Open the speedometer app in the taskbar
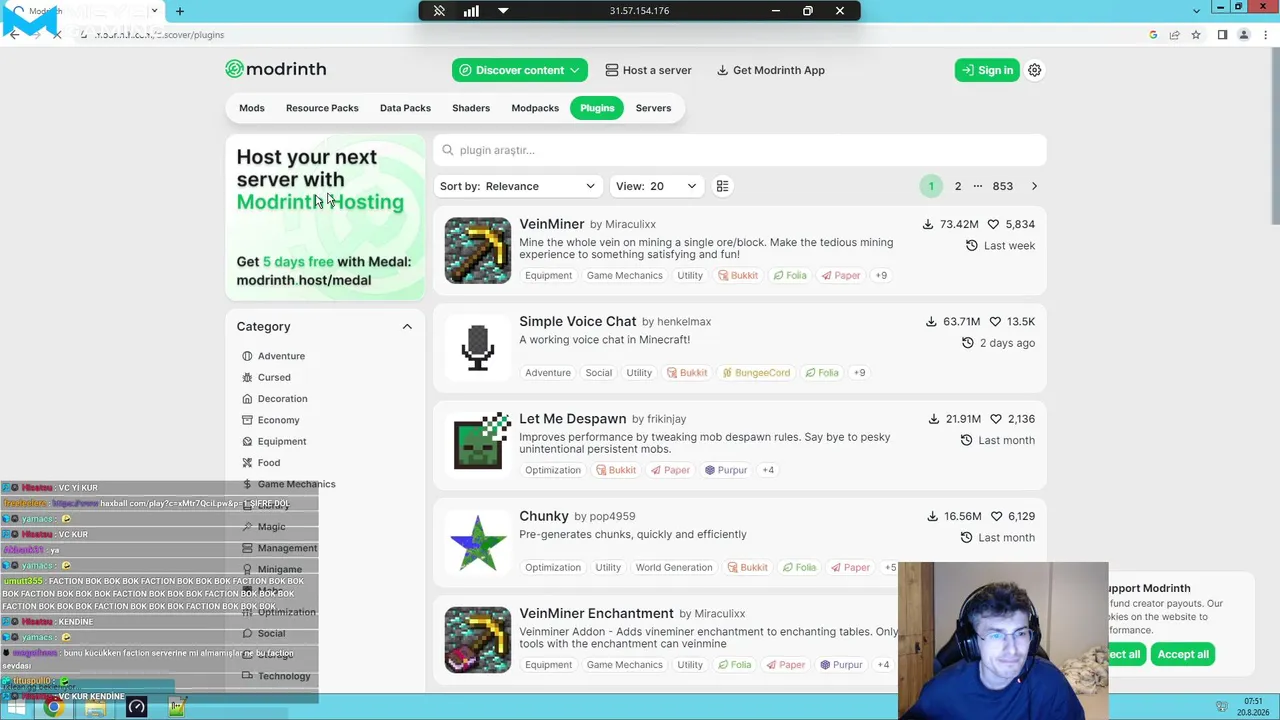This screenshot has height=720, width=1280. tap(137, 708)
